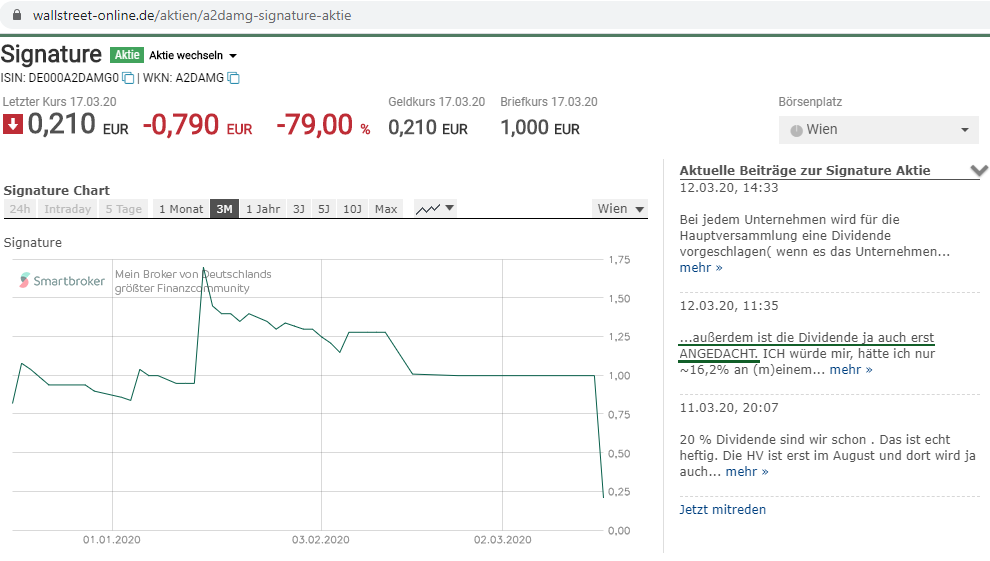Copy the WKN using the copy icon
Screen dimensions: 990x561
233,78
